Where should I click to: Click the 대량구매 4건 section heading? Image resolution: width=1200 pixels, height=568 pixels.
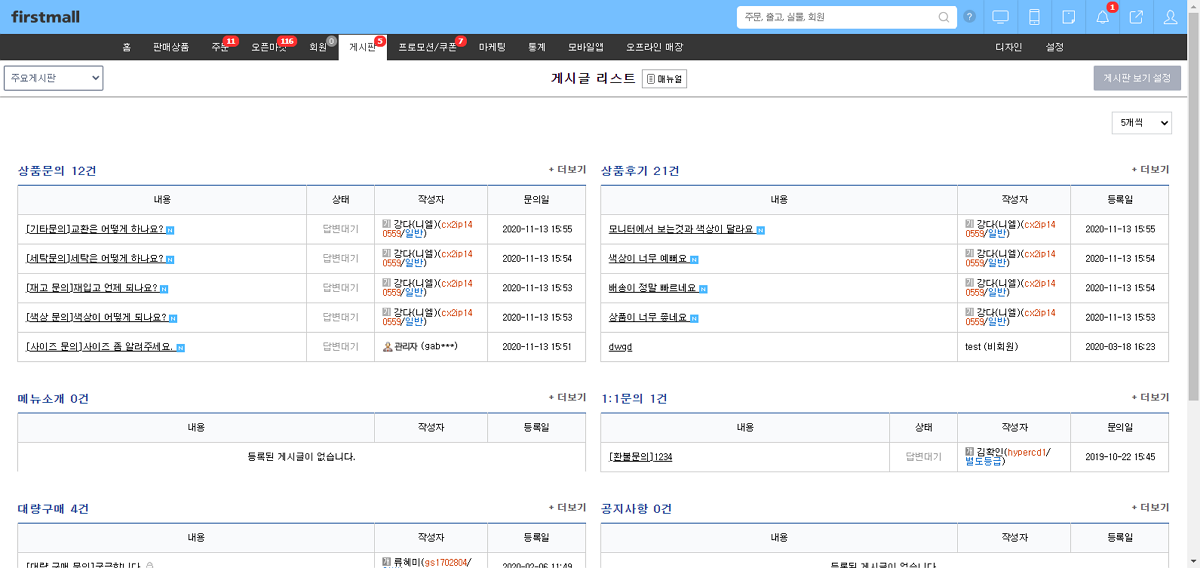click(53, 509)
